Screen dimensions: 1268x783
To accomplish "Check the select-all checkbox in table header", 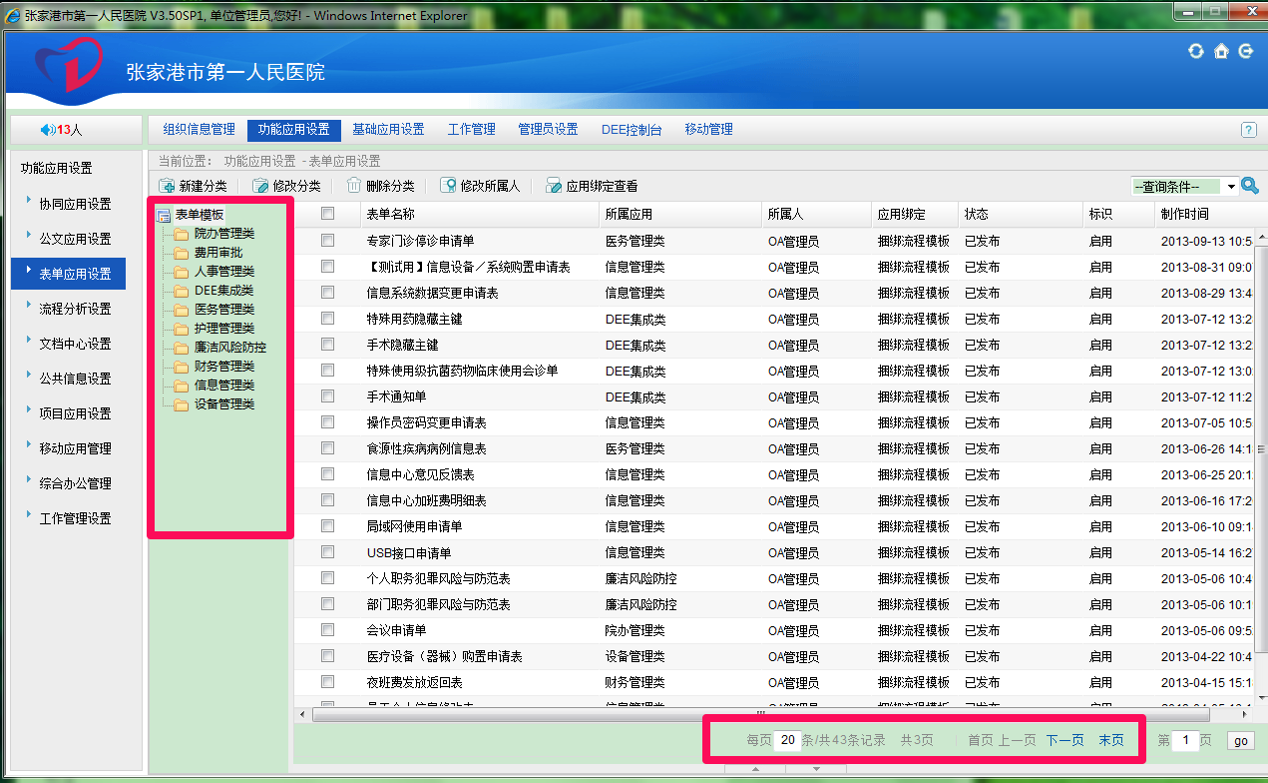I will coord(327,214).
